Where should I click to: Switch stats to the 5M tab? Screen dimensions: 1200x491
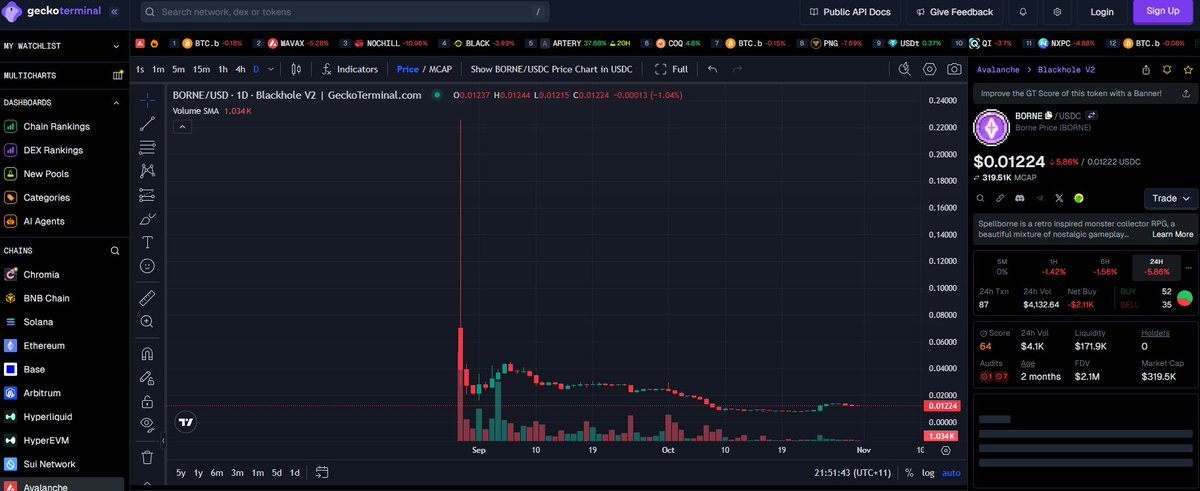pos(1002,267)
